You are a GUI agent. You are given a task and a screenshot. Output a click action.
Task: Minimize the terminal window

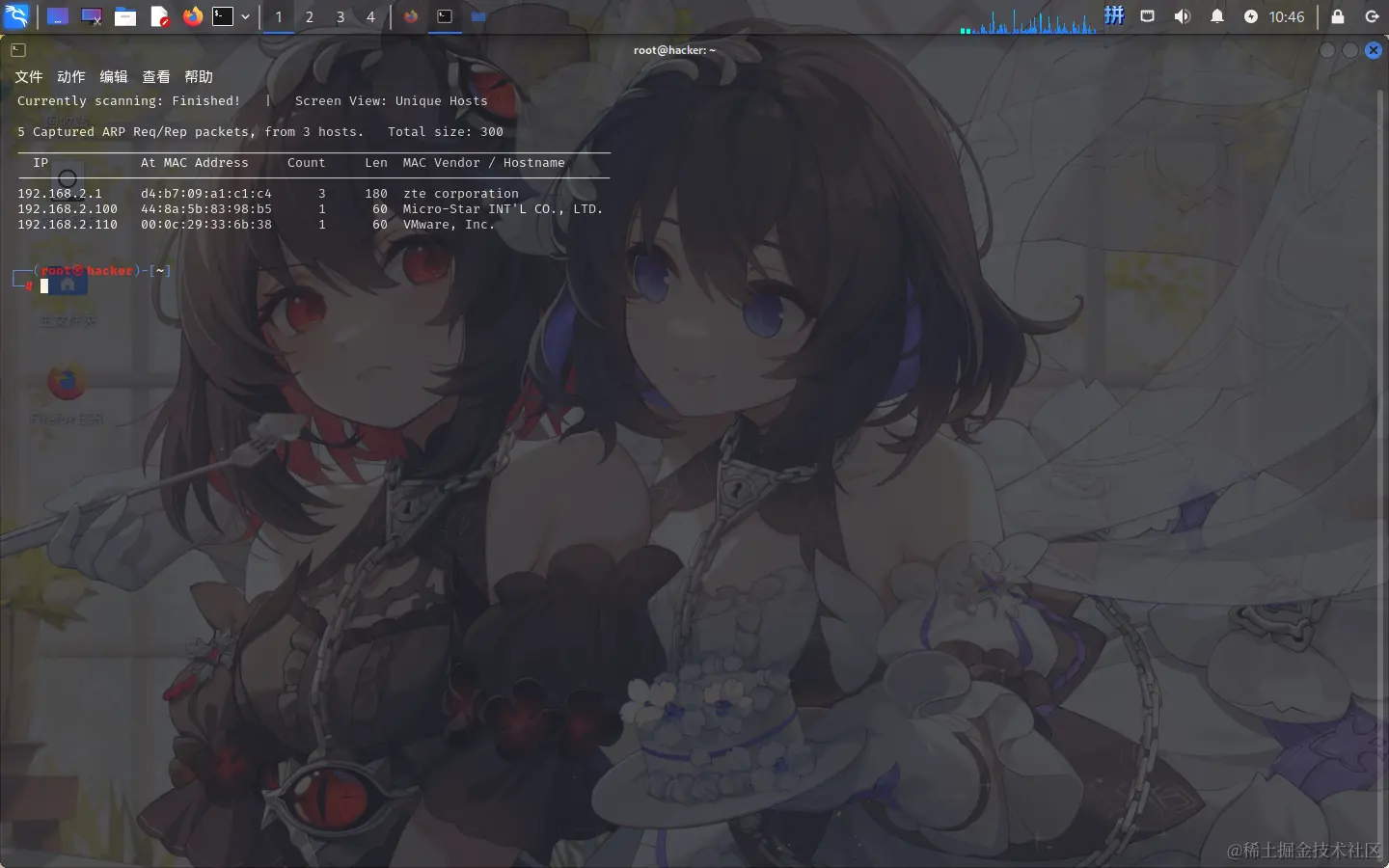(1327, 50)
